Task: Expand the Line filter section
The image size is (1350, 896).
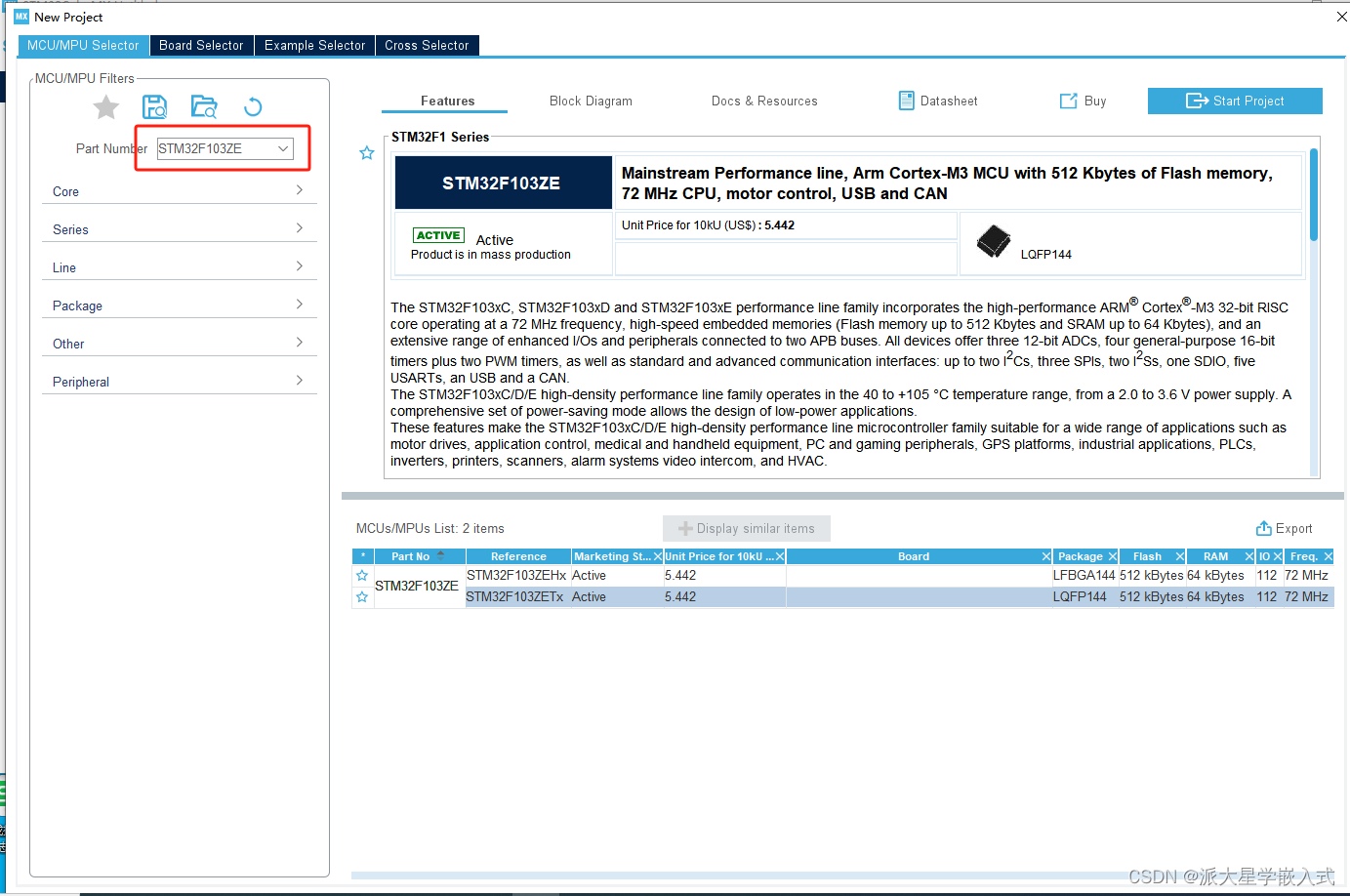Action: (180, 267)
